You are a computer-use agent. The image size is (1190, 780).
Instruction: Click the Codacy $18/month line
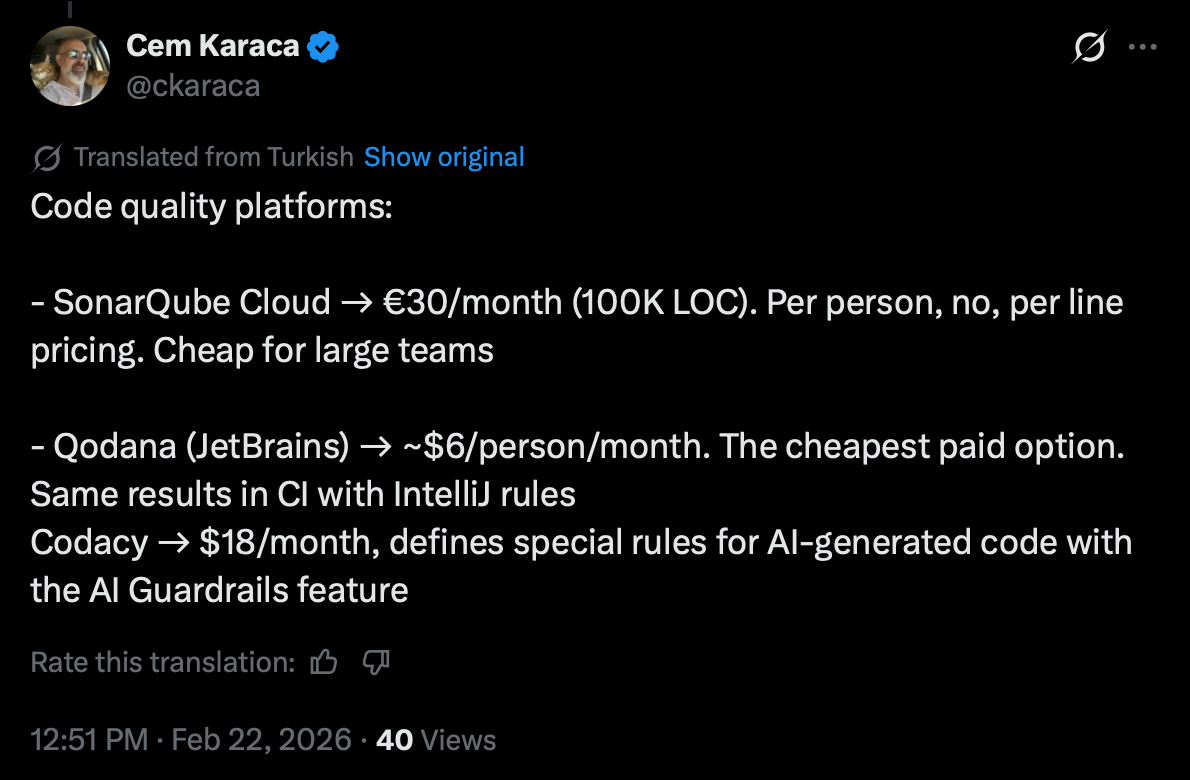[x=580, y=542]
